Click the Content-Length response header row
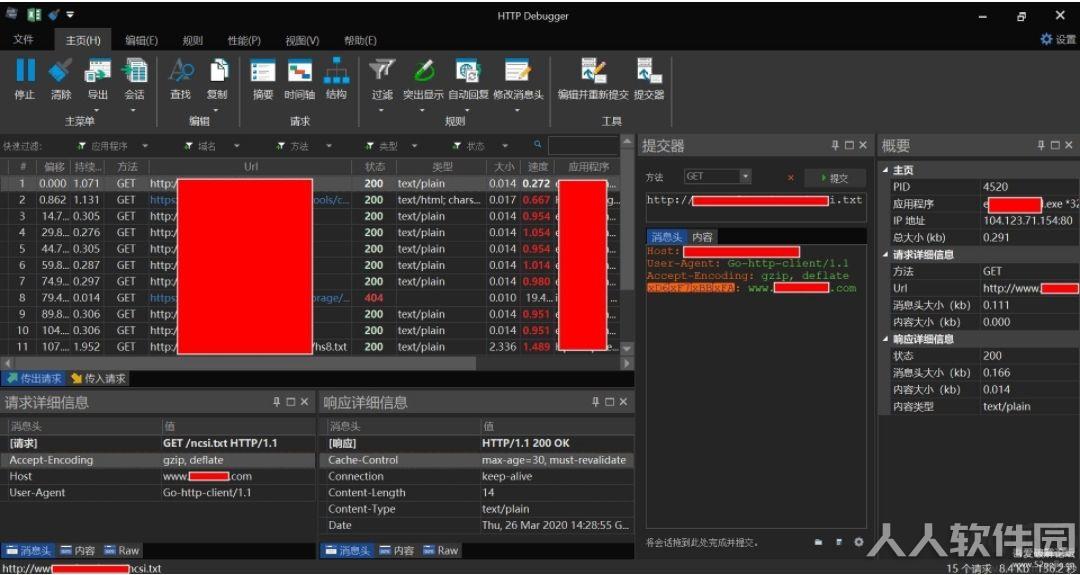This screenshot has width=1080, height=575. click(477, 492)
